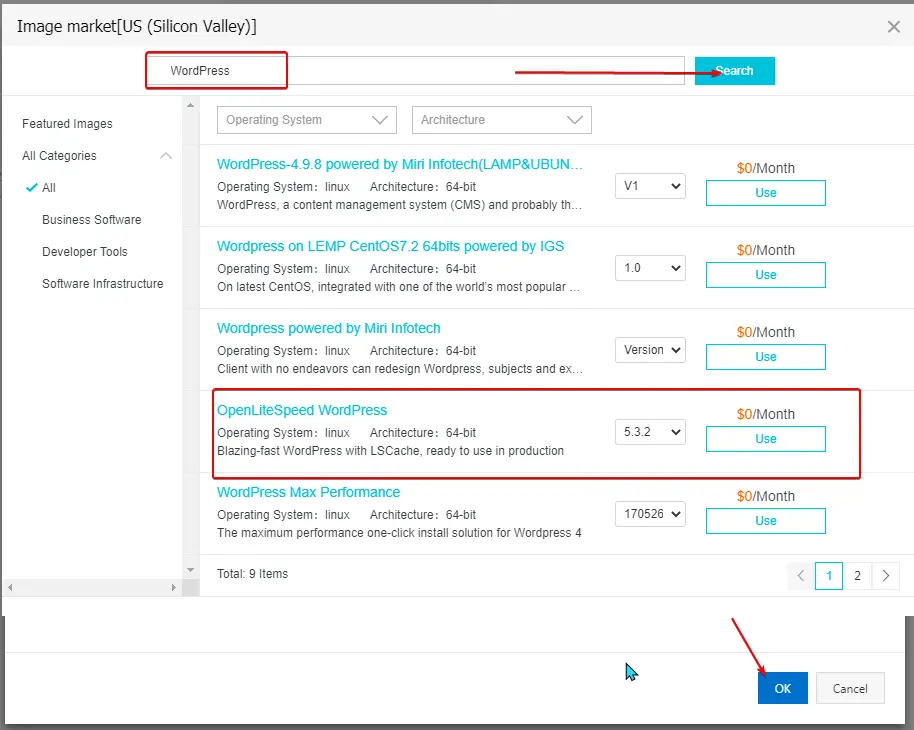Click Use for OpenLiteSpeed WordPress

pyautogui.click(x=765, y=439)
